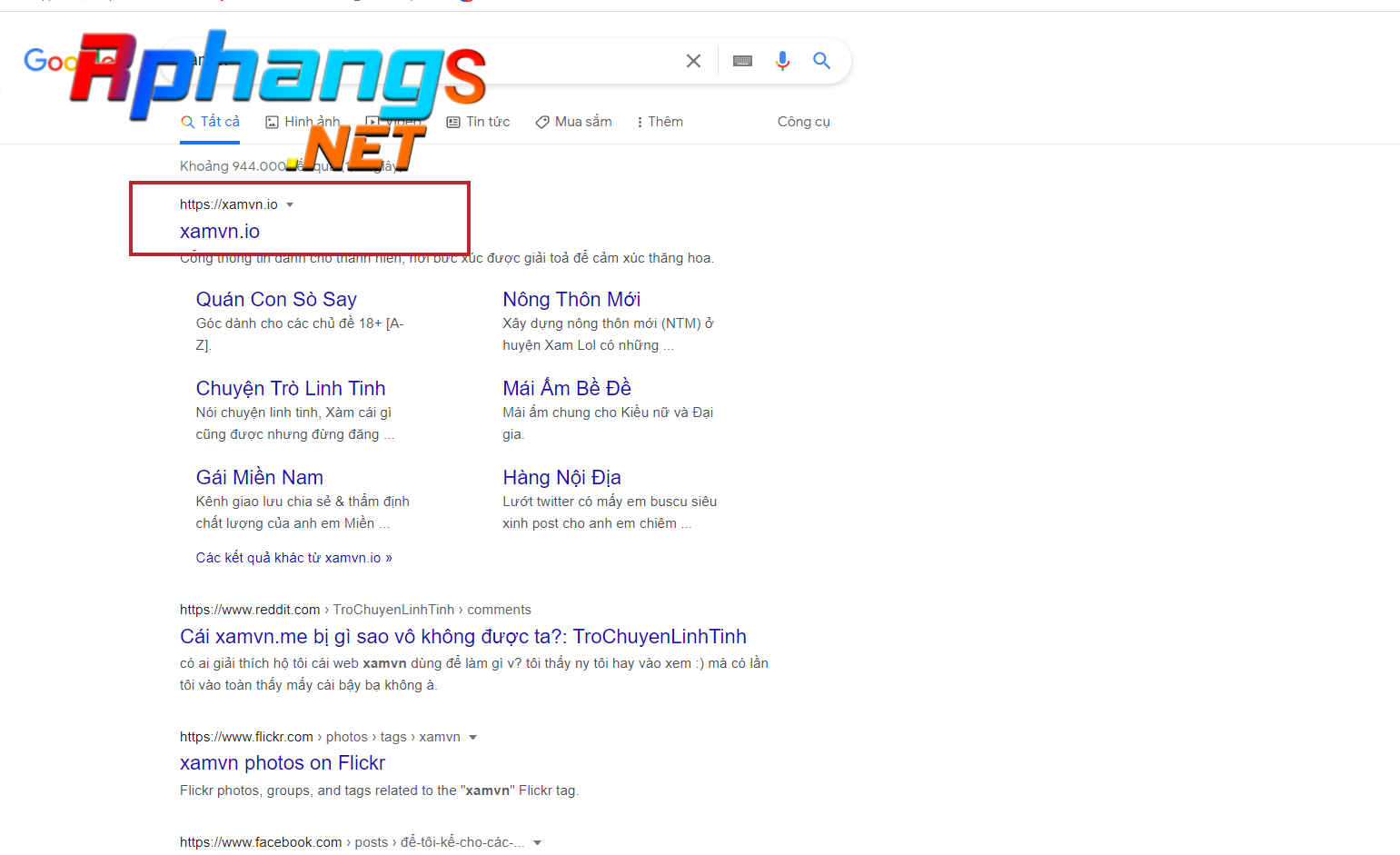Click the Hình ảnh picture icon
This screenshot has width=1400, height=855.
pos(272,122)
